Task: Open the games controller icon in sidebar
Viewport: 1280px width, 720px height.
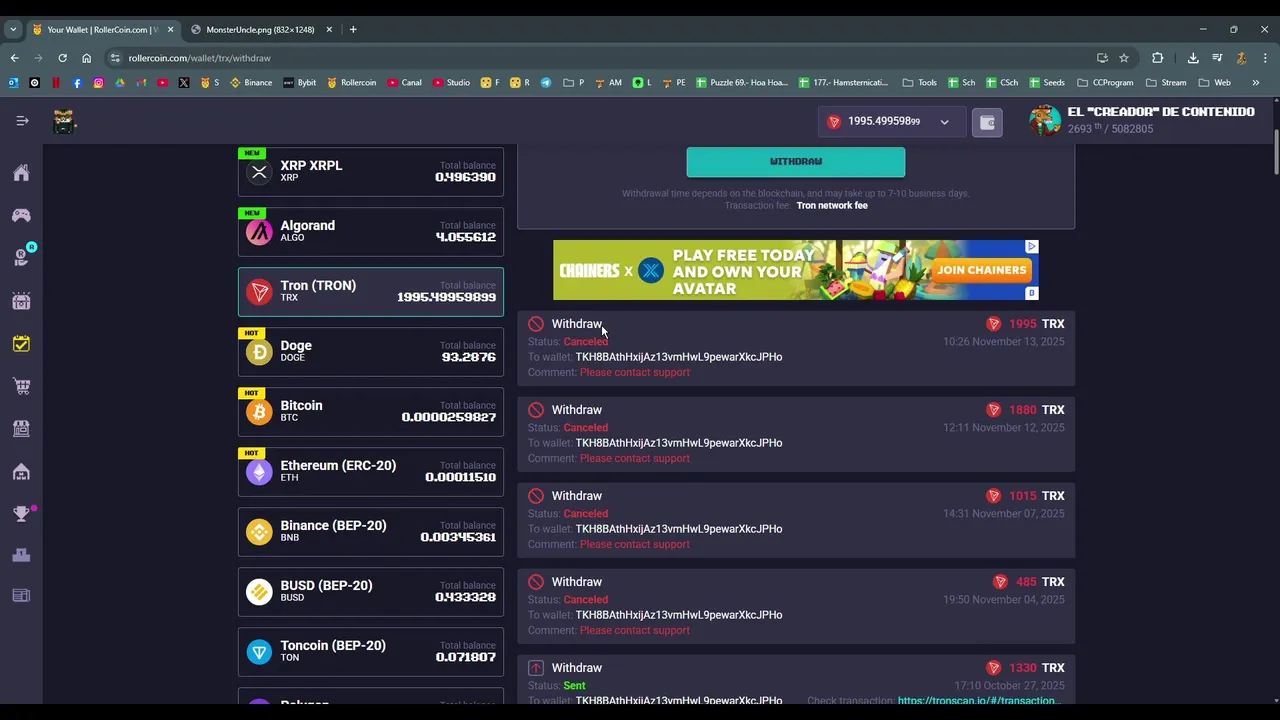Action: pyautogui.click(x=21, y=215)
